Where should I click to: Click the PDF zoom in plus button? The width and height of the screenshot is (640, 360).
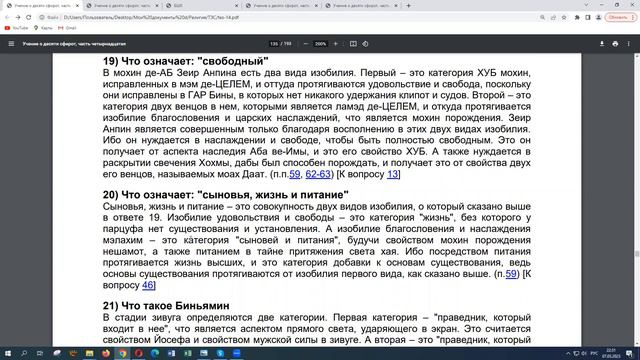pos(336,44)
